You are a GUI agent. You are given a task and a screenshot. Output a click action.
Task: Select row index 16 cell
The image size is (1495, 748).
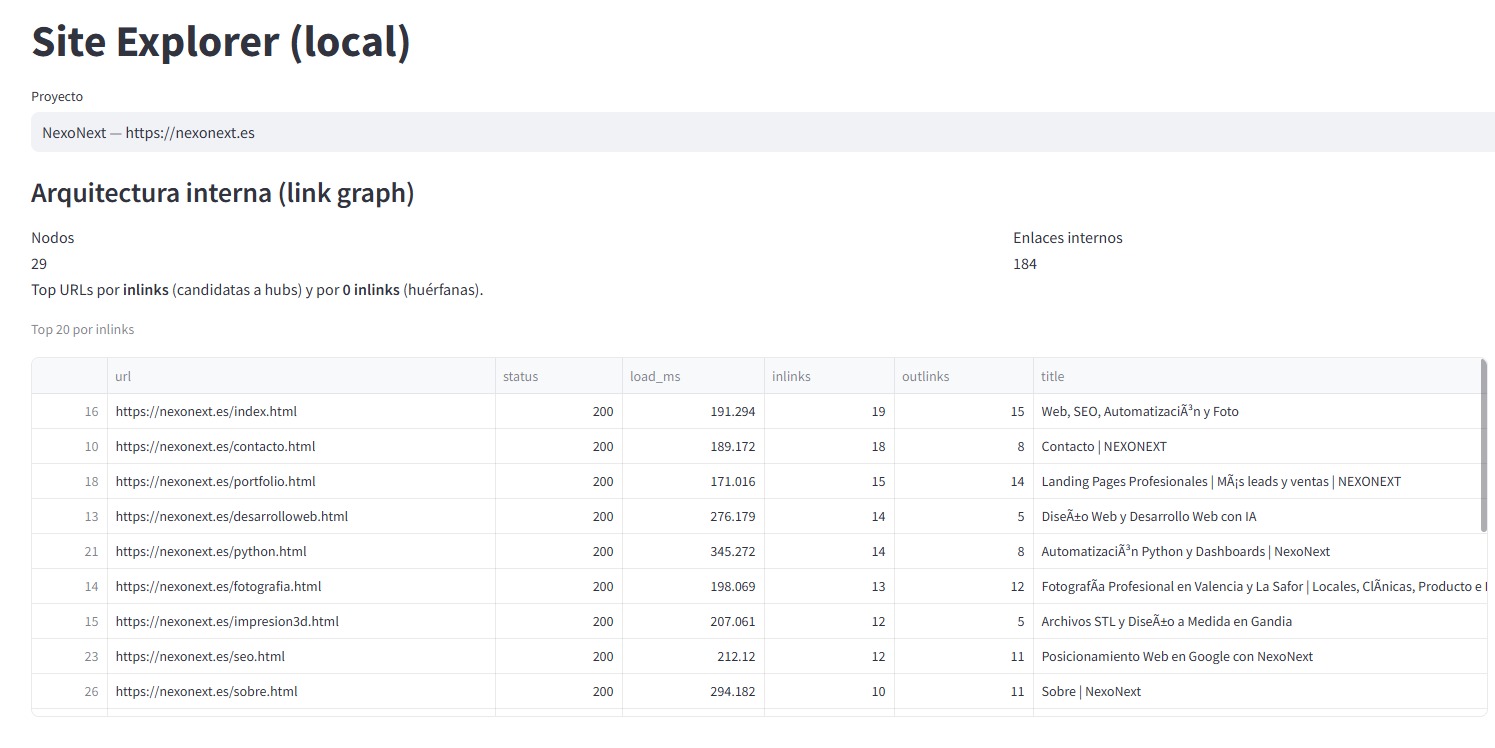pos(70,411)
